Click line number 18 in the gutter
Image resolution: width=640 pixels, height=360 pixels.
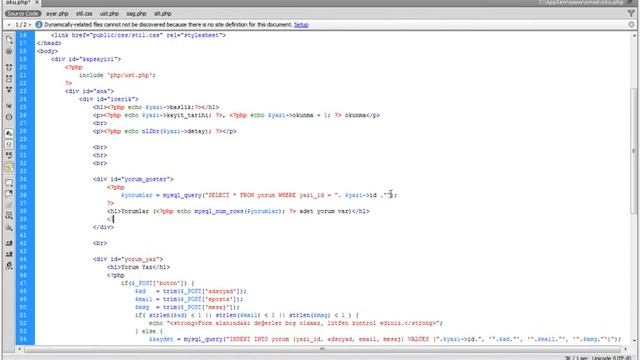coord(23,51)
